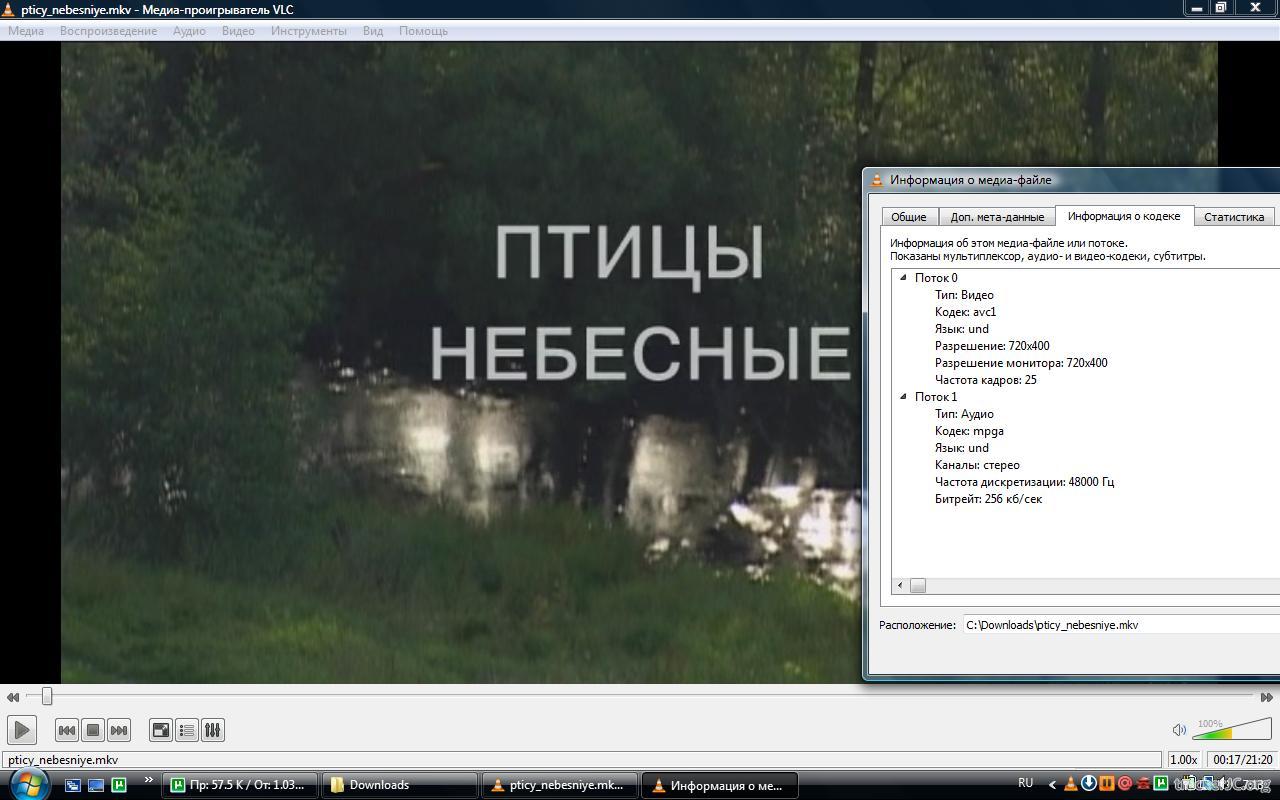The image size is (1280, 800).
Task: Click the slower rewind arrows icon
Action: coord(13,697)
